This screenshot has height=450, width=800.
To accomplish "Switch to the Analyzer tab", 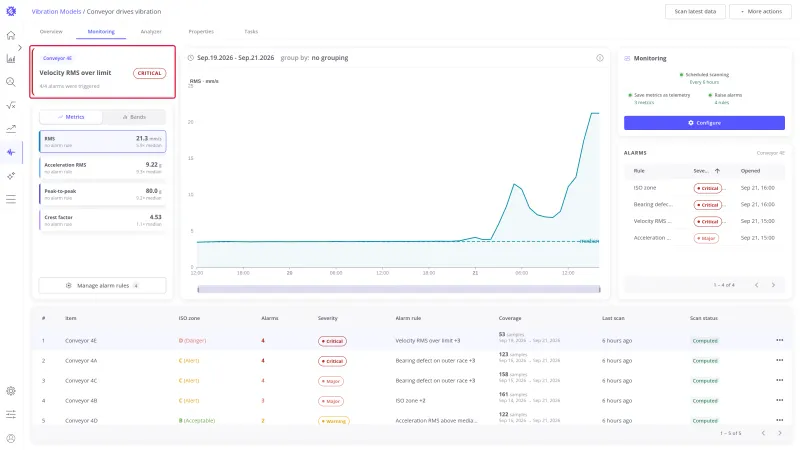I will (x=151, y=32).
